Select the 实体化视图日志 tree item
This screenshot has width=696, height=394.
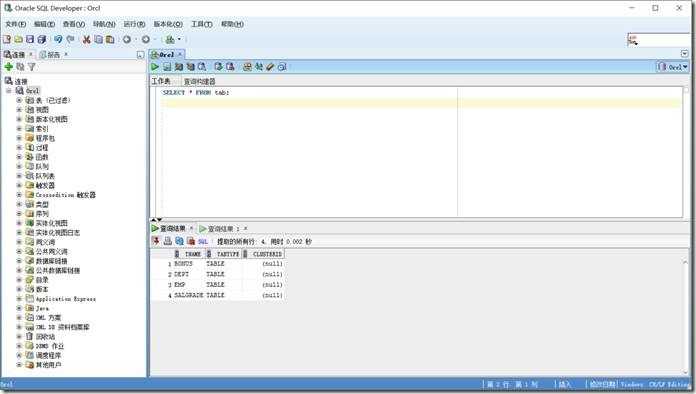click(x=58, y=232)
